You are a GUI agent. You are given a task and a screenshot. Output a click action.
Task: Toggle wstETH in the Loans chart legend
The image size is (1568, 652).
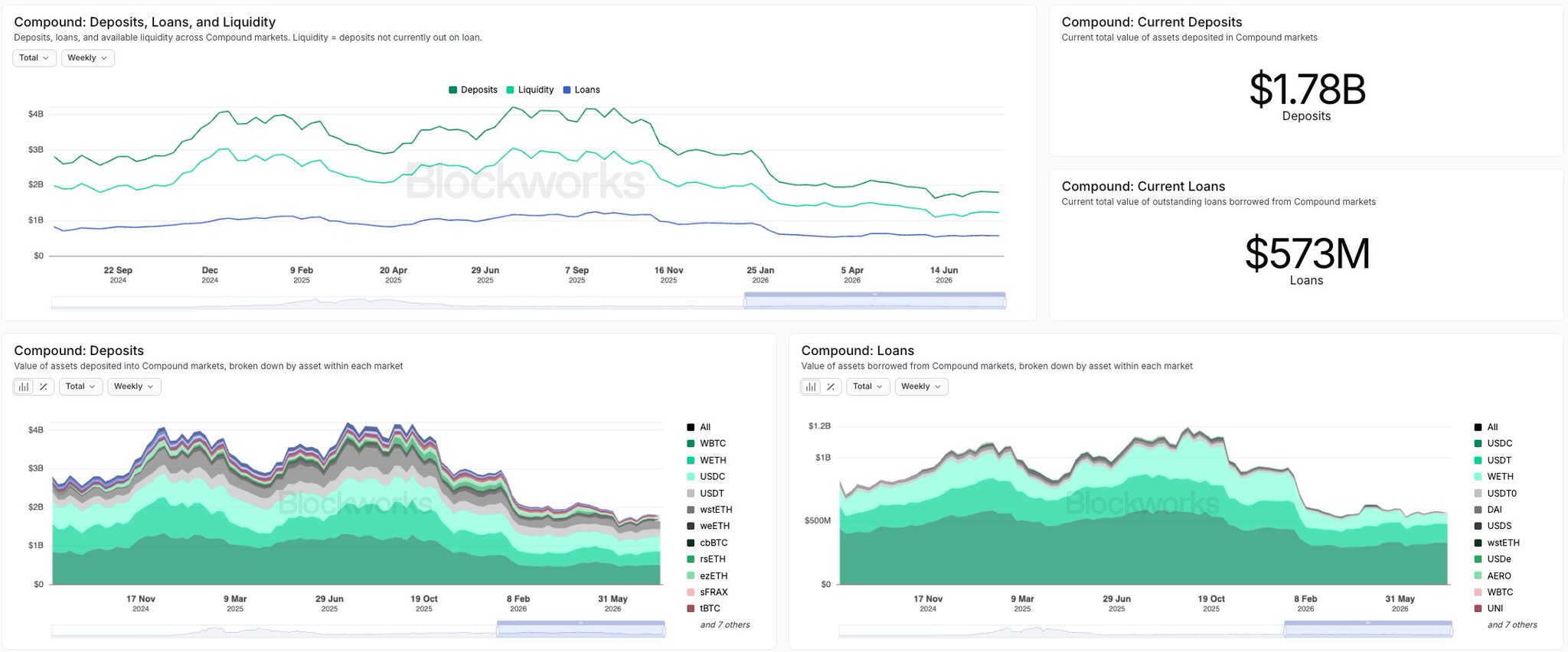point(1497,543)
